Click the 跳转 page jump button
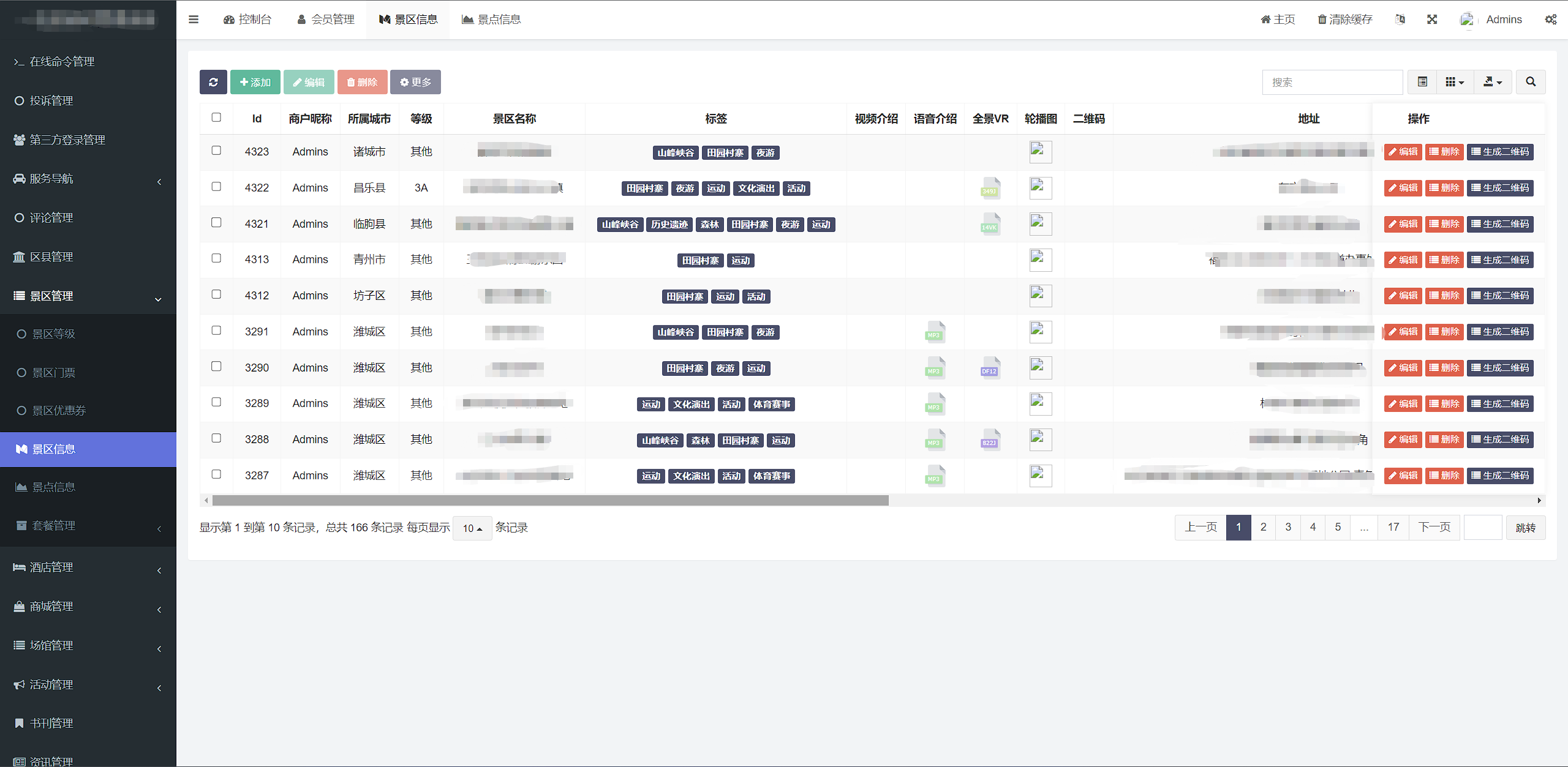 (x=1526, y=528)
